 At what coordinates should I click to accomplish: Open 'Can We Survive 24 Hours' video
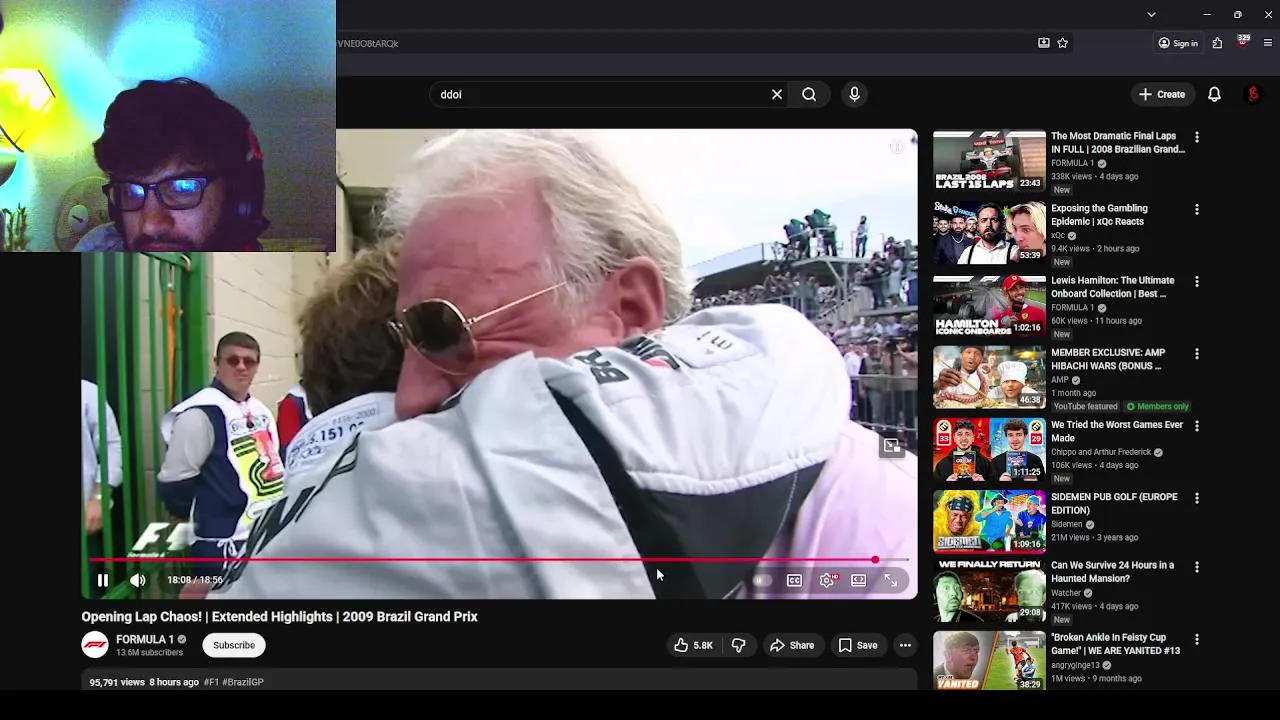click(x=1112, y=571)
